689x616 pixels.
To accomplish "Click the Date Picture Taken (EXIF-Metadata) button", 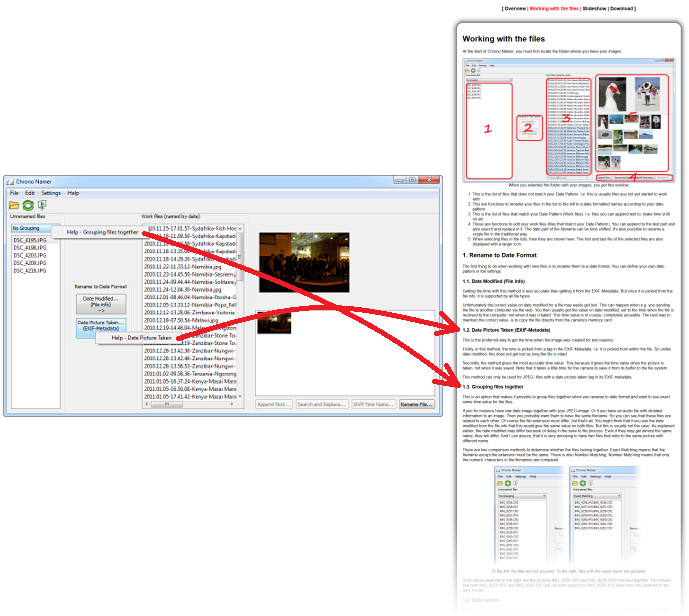I will pyautogui.click(x=101, y=326).
